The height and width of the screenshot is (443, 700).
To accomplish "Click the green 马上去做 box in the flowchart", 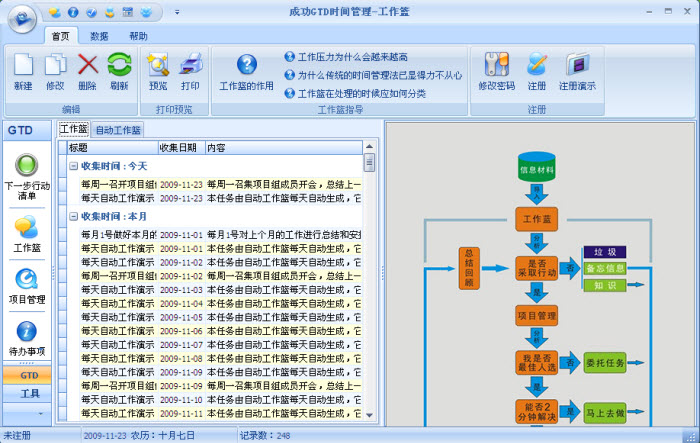I will click(605, 413).
